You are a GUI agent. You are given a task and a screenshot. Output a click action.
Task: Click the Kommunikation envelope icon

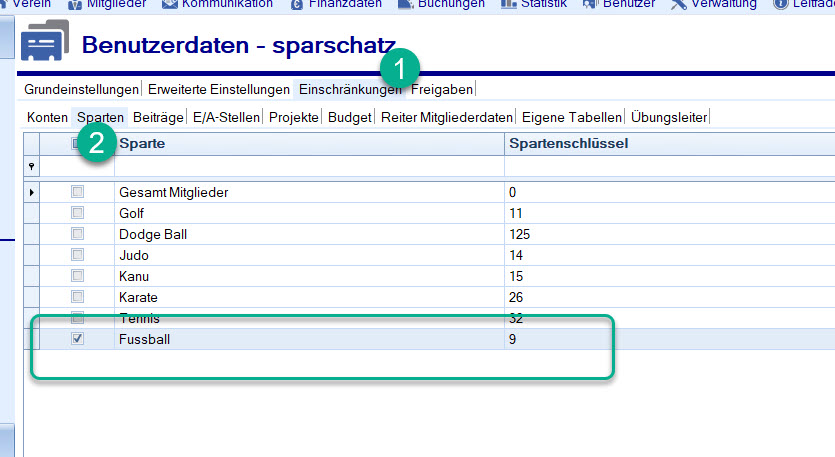point(169,4)
